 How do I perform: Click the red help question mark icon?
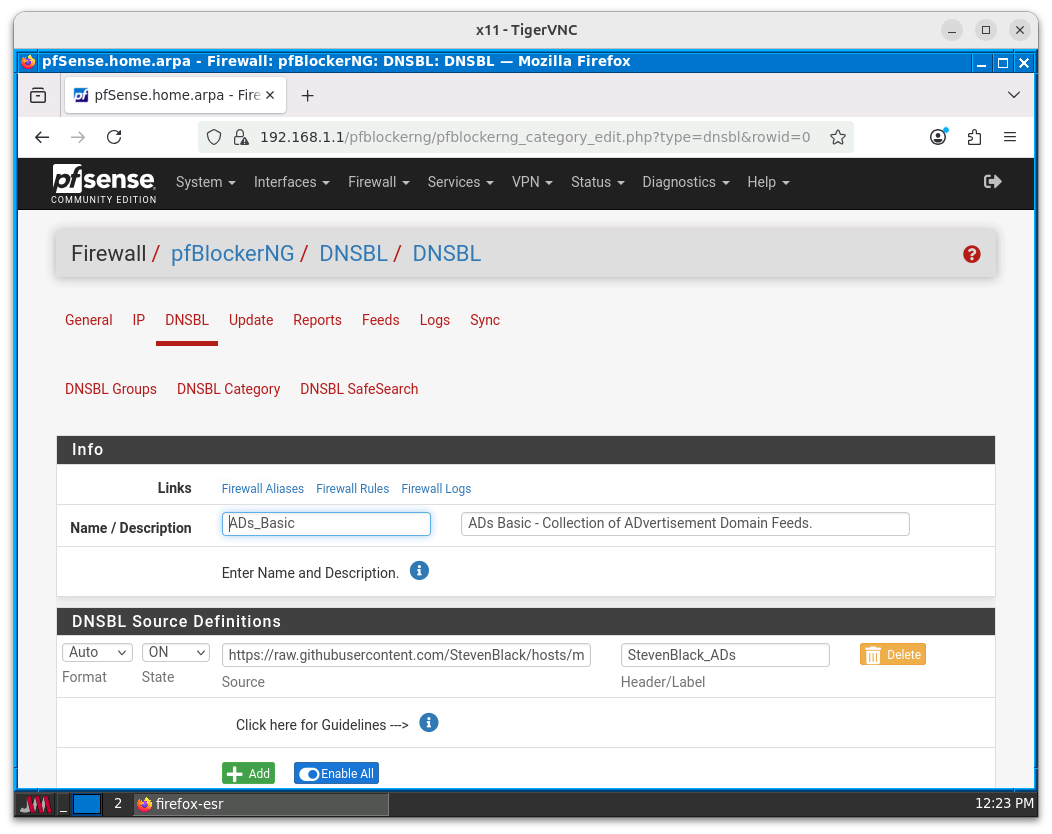[x=971, y=254]
